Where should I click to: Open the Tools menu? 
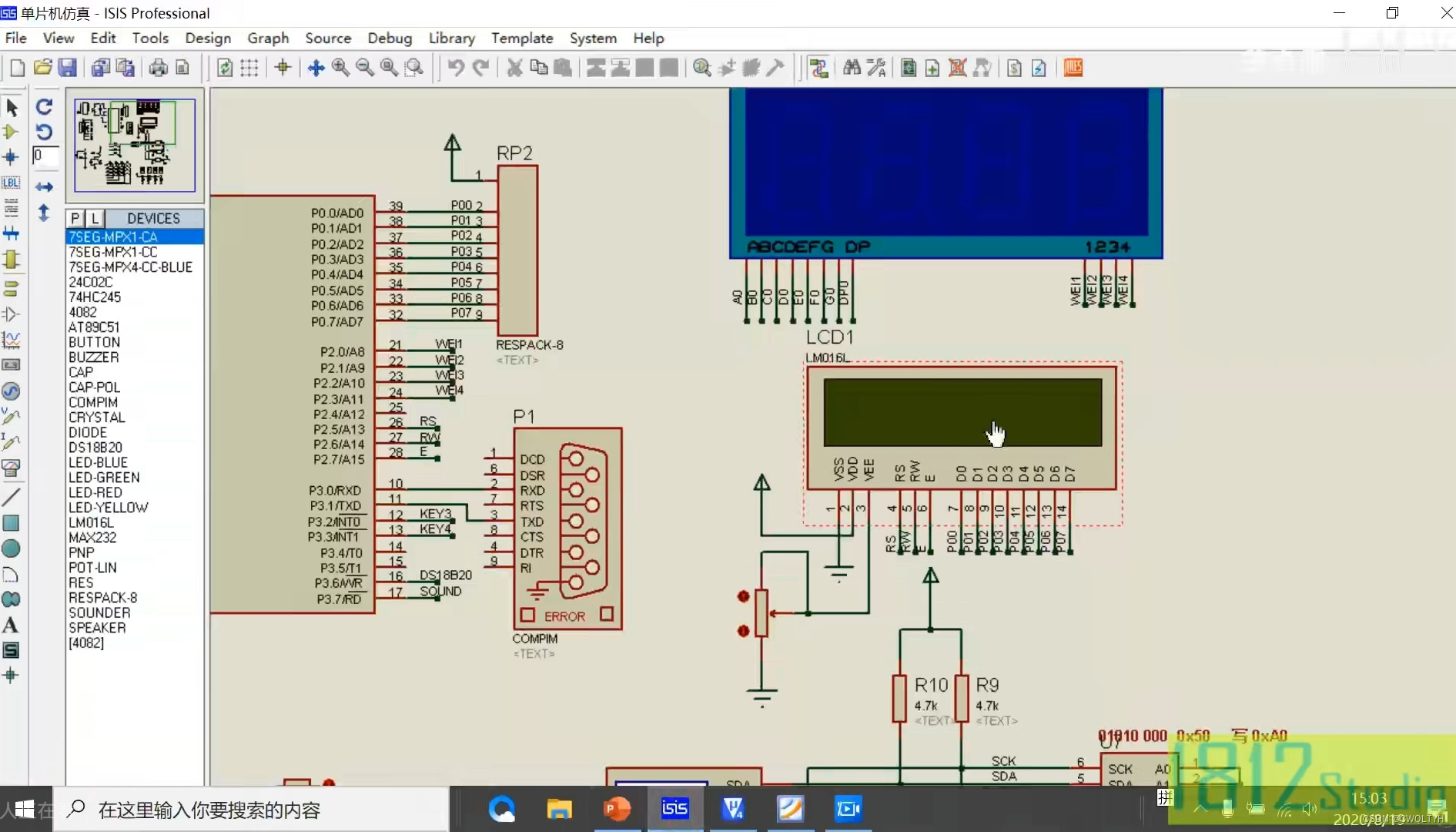(150, 38)
